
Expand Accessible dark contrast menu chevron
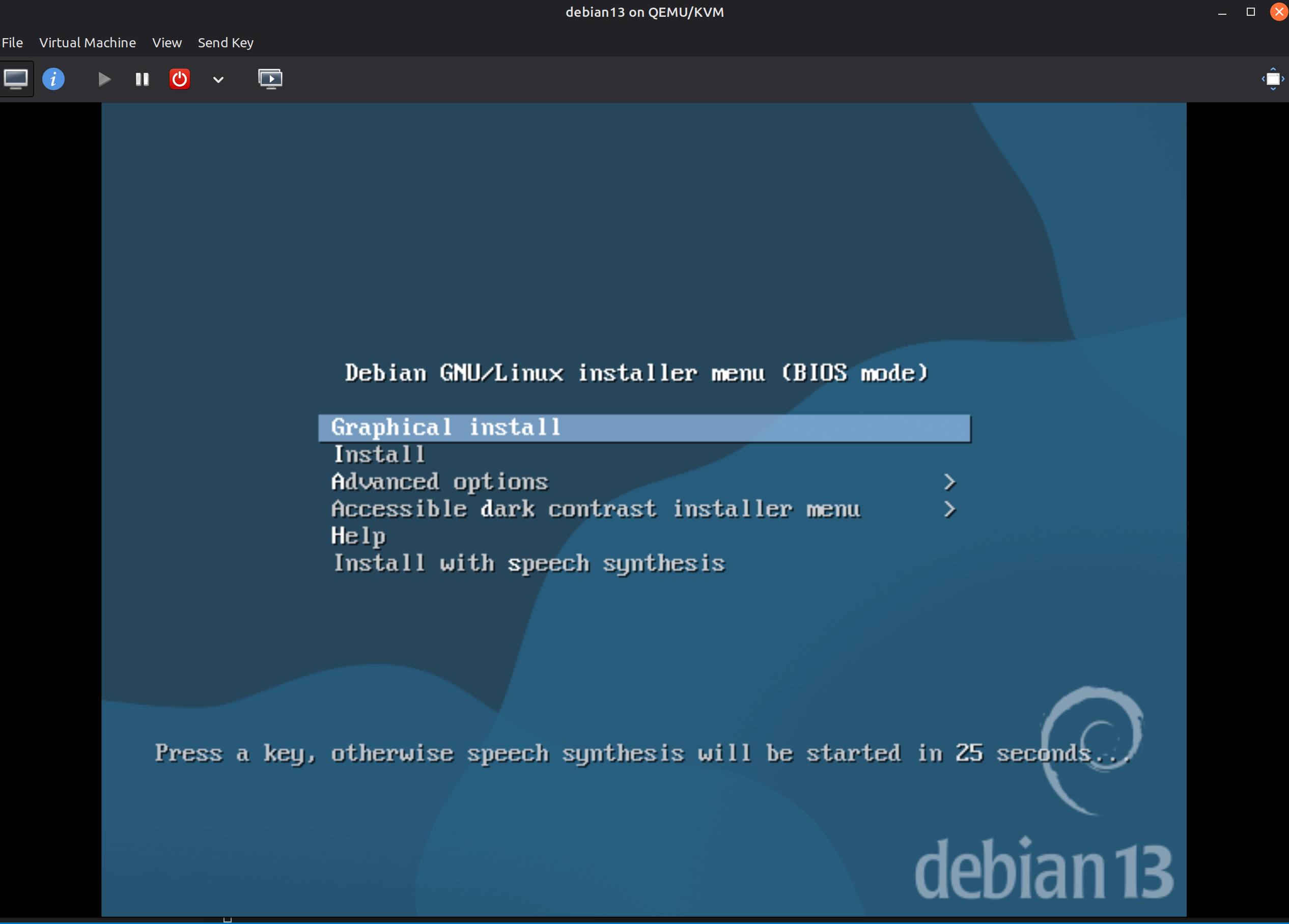pos(949,509)
